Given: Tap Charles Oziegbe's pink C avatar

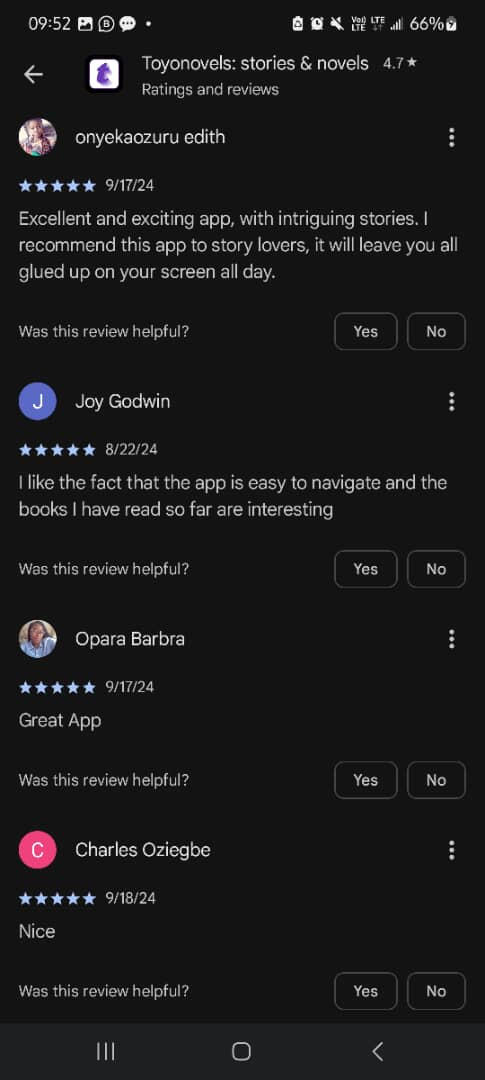Looking at the screenshot, I should tap(37, 850).
